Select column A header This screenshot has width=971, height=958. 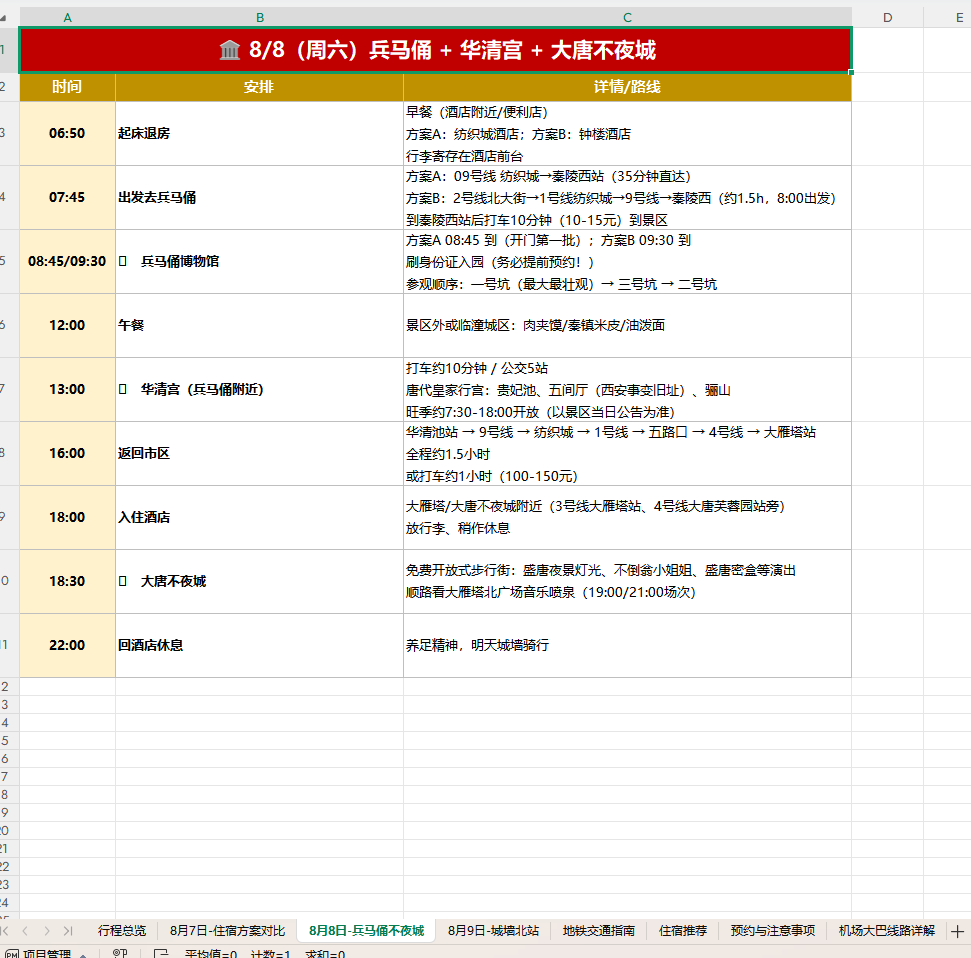(x=67, y=17)
